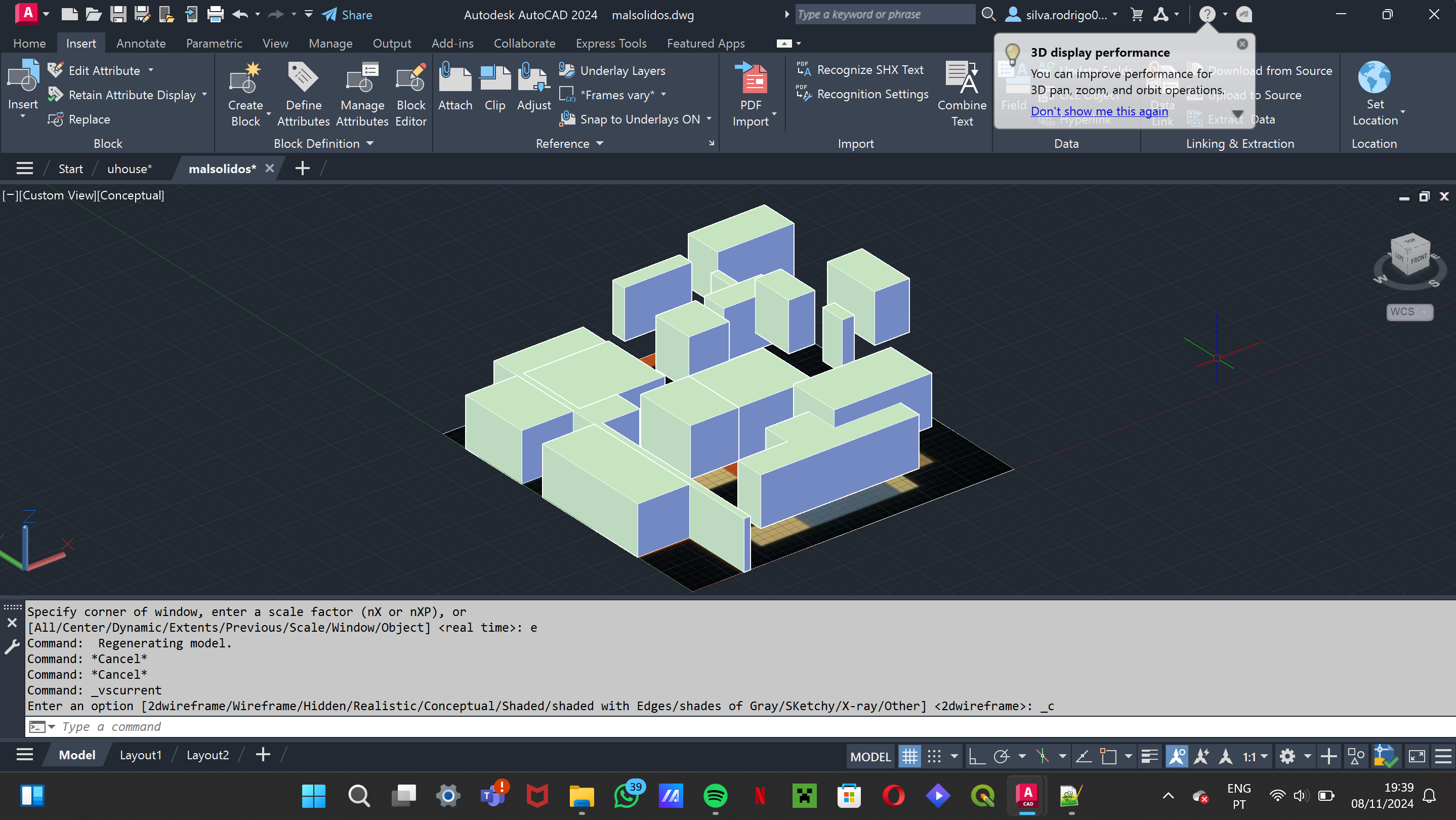Click the ViewCube in viewport
Image resolution: width=1456 pixels, height=820 pixels.
[1409, 256]
